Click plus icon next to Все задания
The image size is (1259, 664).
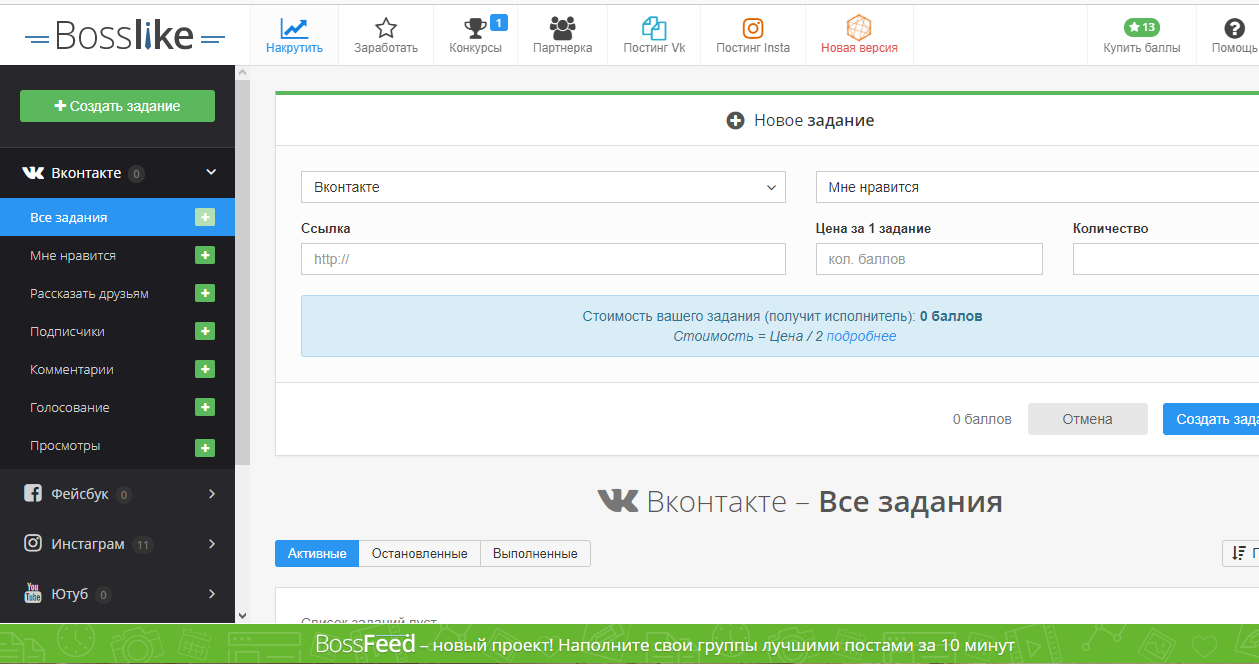[205, 217]
